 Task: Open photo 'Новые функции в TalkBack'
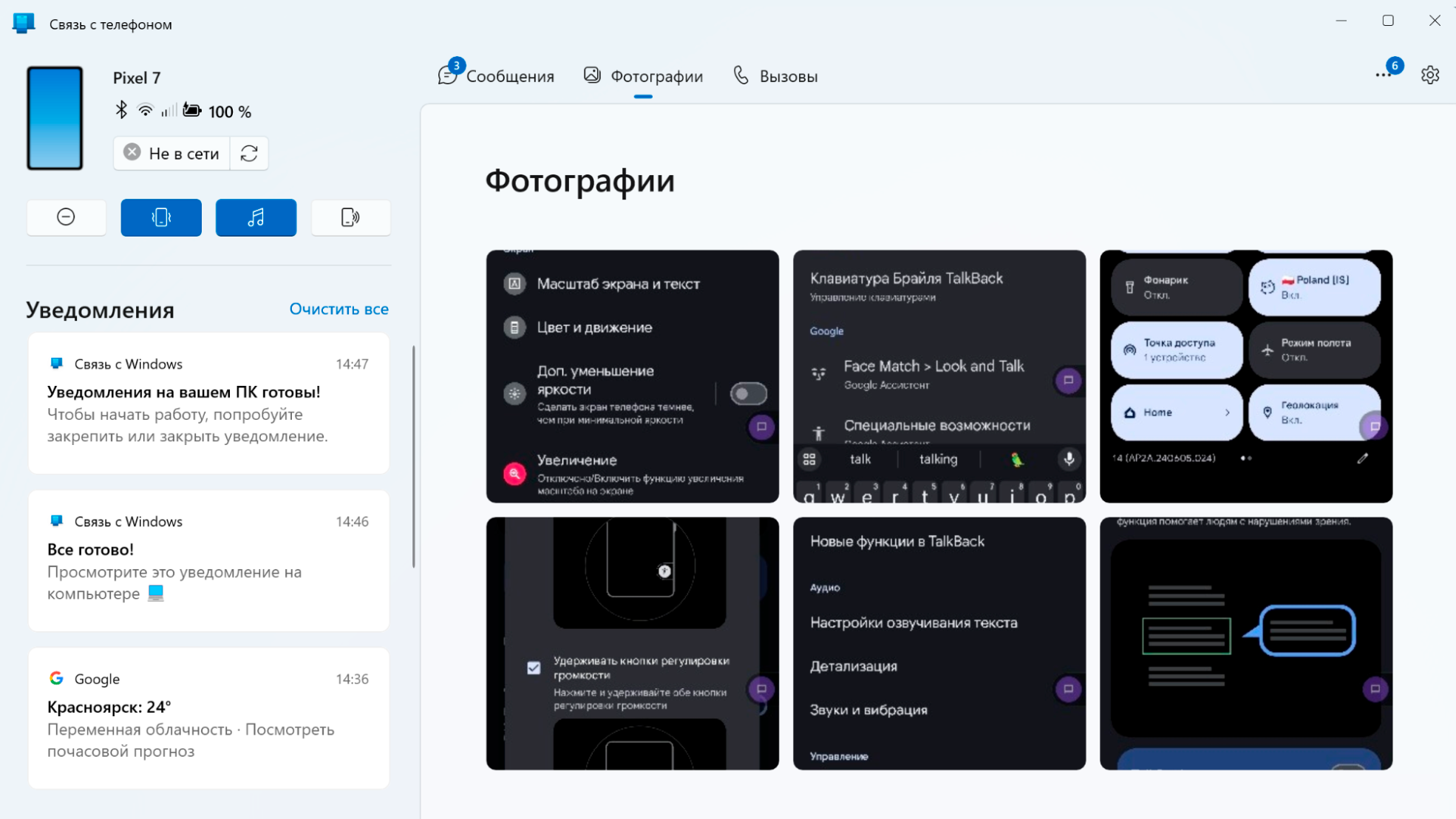[939, 644]
